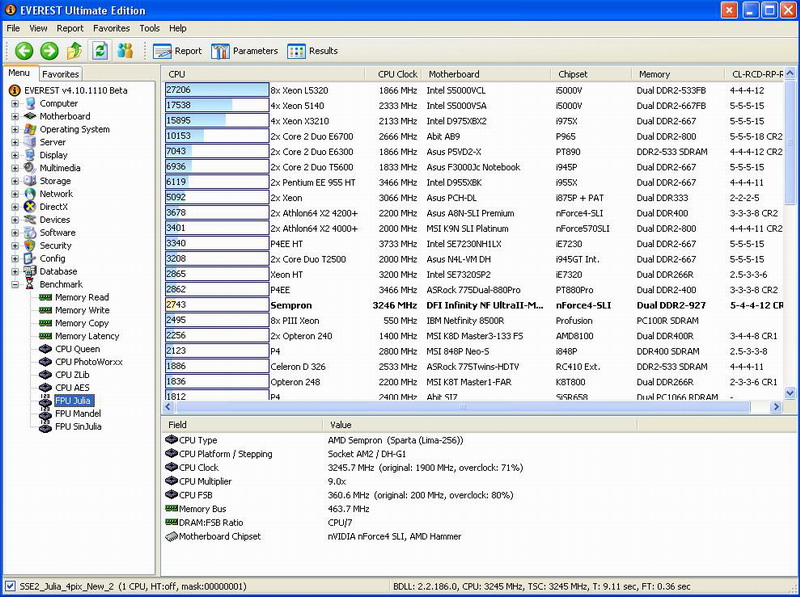Sort by the Chipset column header
800x597 pixels.
(591, 74)
